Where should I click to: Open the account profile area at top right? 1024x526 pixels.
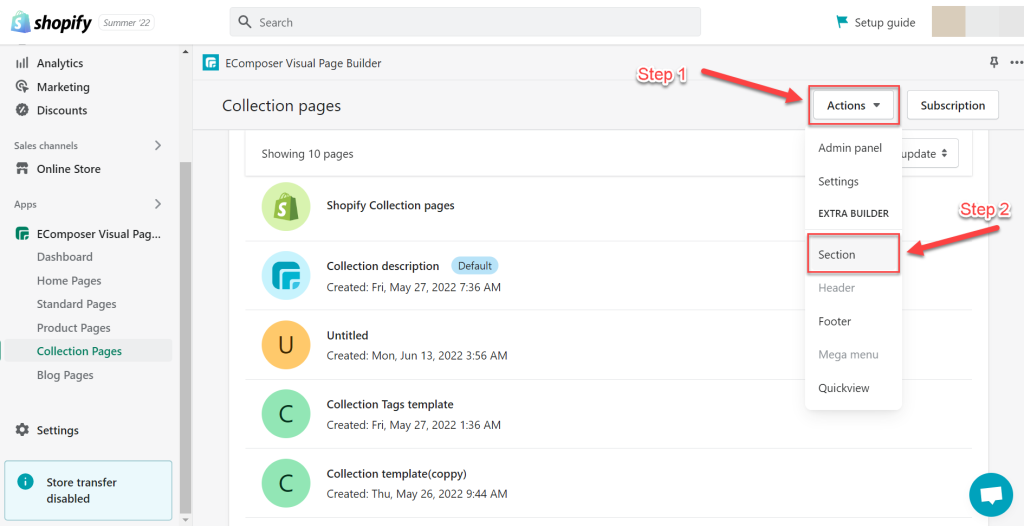tap(978, 22)
